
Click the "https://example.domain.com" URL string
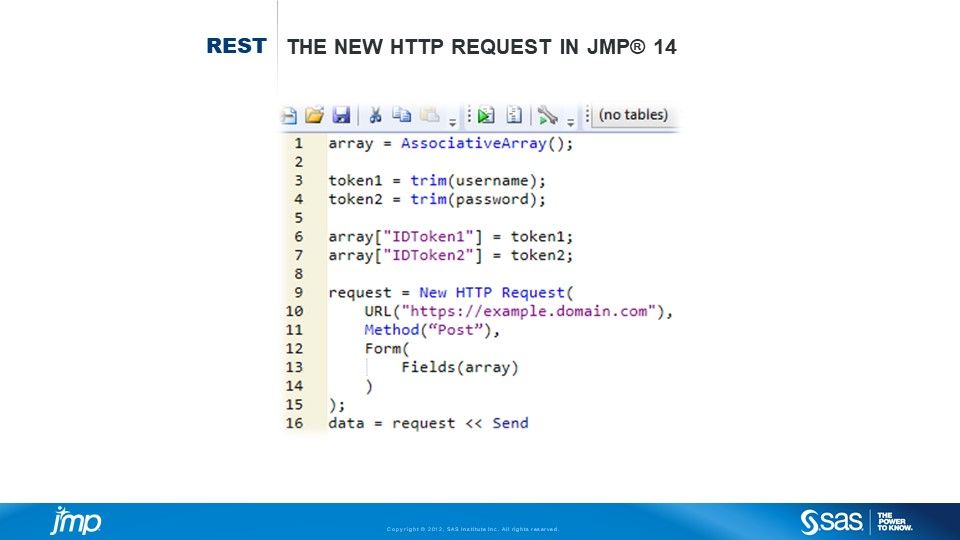coord(528,311)
